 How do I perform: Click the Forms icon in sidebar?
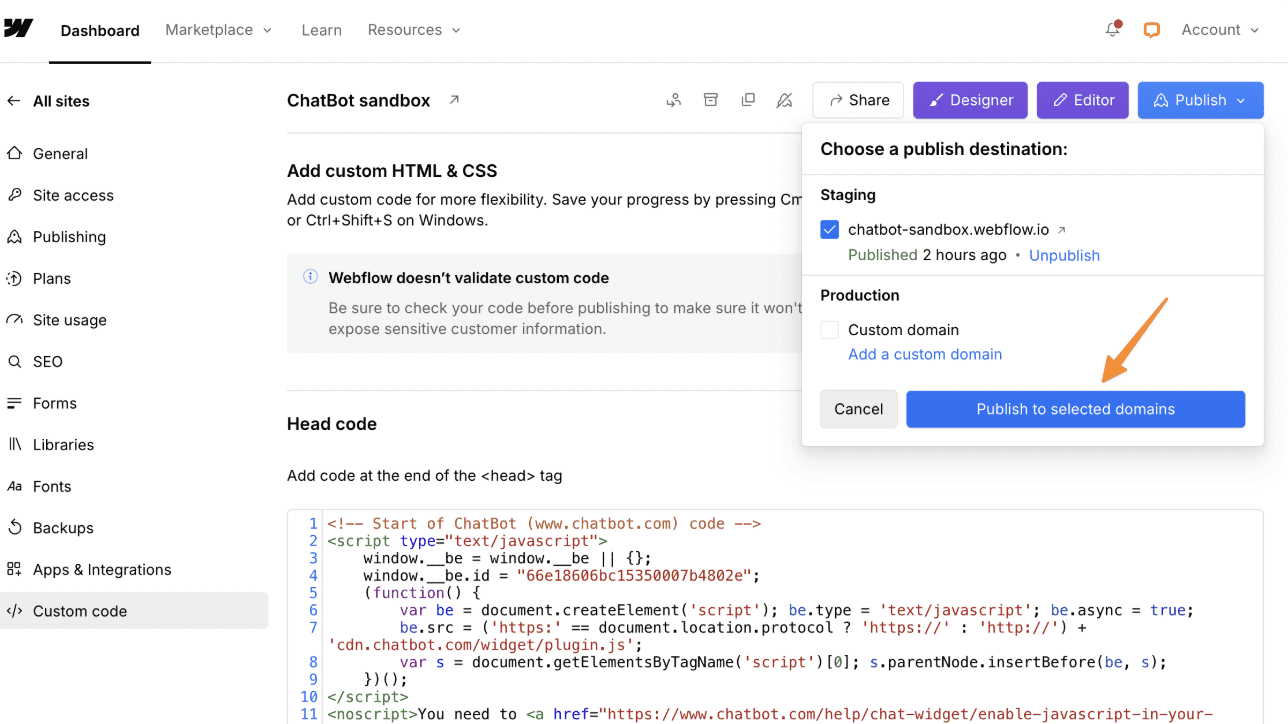(14, 403)
